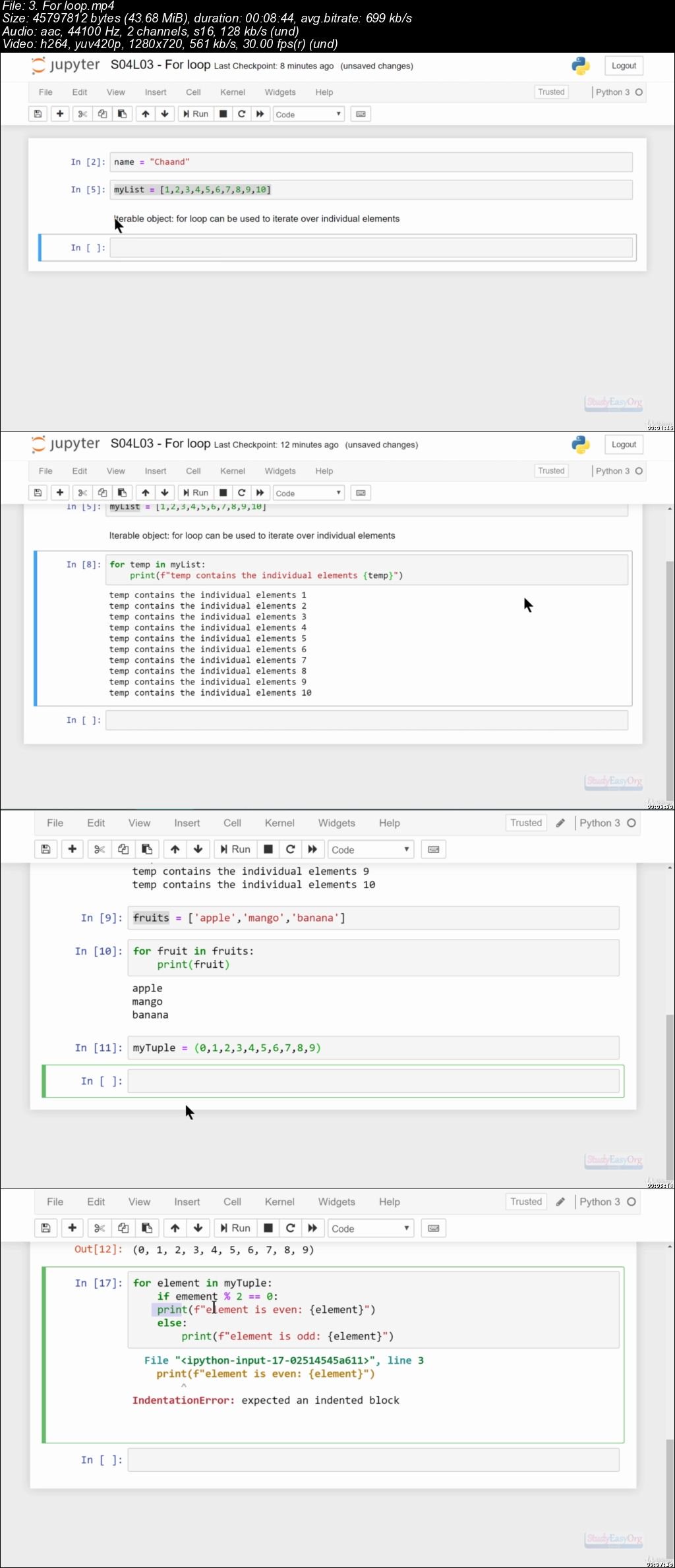Restart kernel icon in the 8-minutes-ago checkpoint frame
Viewport: 675px width, 1568px height.
pos(242,114)
